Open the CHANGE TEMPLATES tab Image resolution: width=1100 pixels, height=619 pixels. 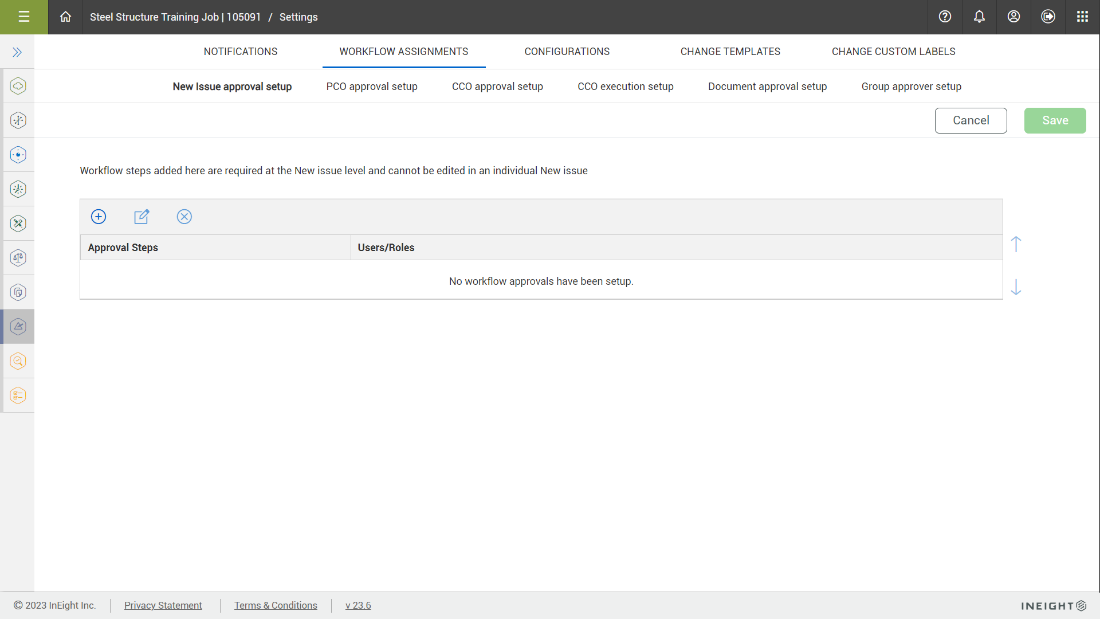point(730,51)
